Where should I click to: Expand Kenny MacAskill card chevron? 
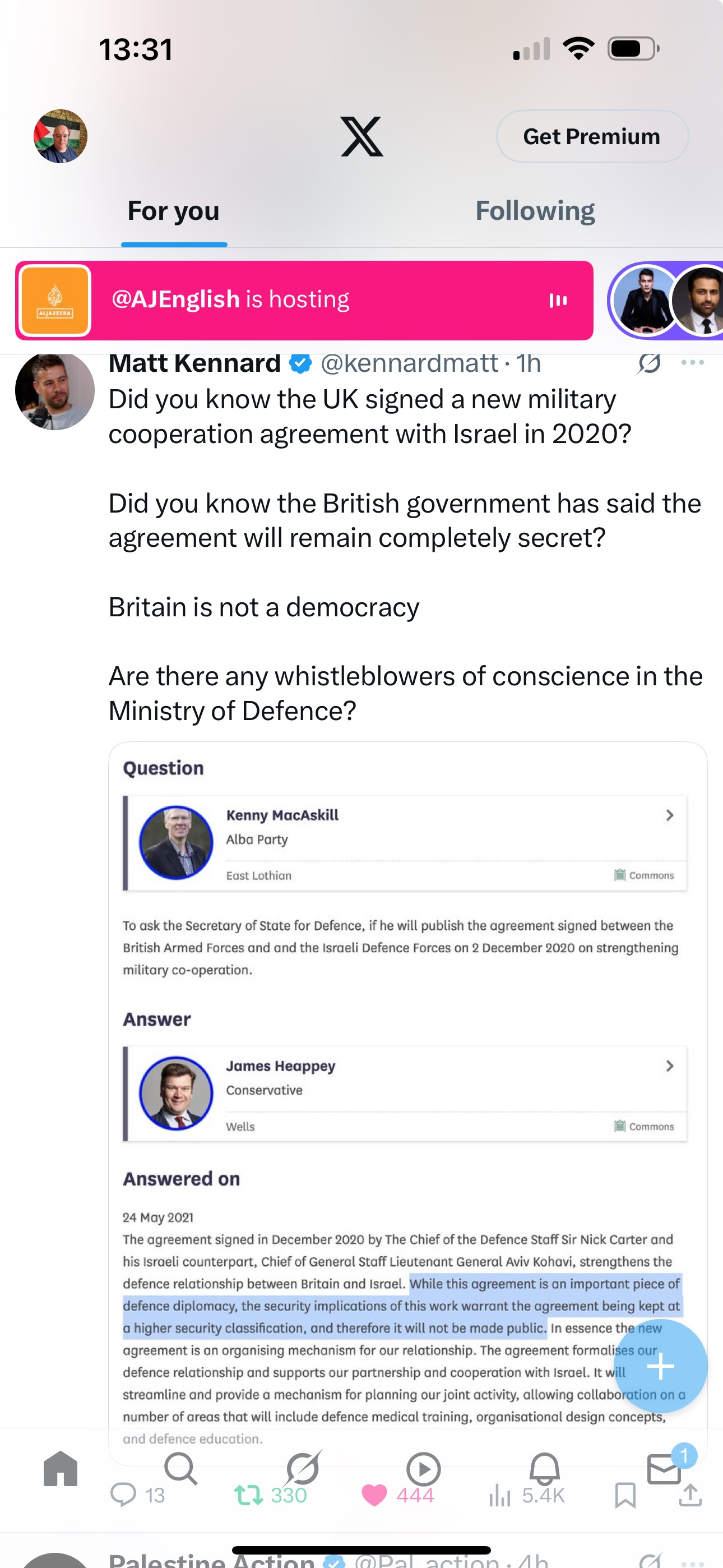coord(669,815)
